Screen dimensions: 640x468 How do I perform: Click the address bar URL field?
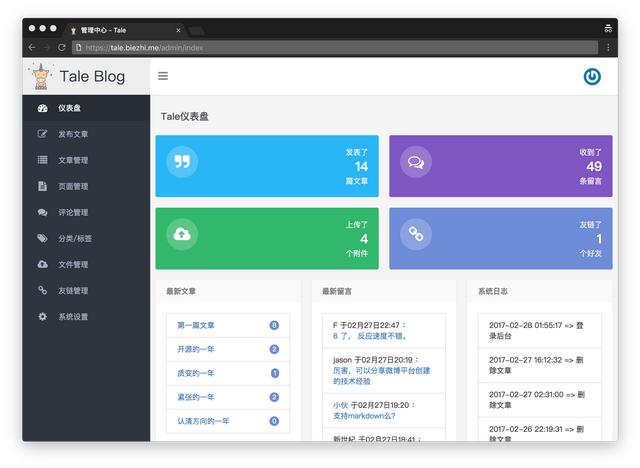[335, 47]
